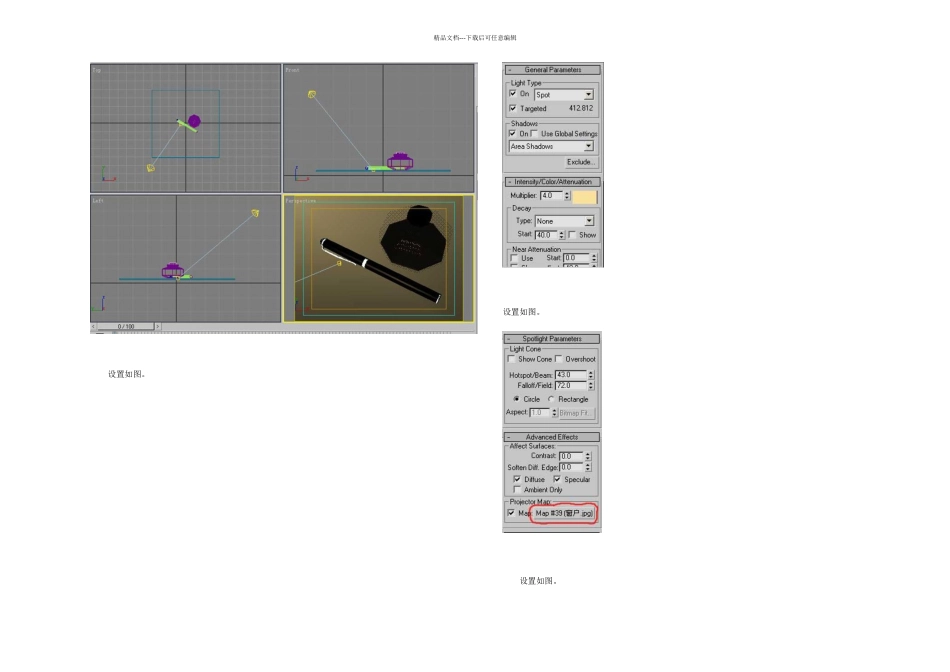This screenshot has width=950, height=672.
Task: Collapse the Intensity/Color/Attenuation rollout
Action: (553, 182)
